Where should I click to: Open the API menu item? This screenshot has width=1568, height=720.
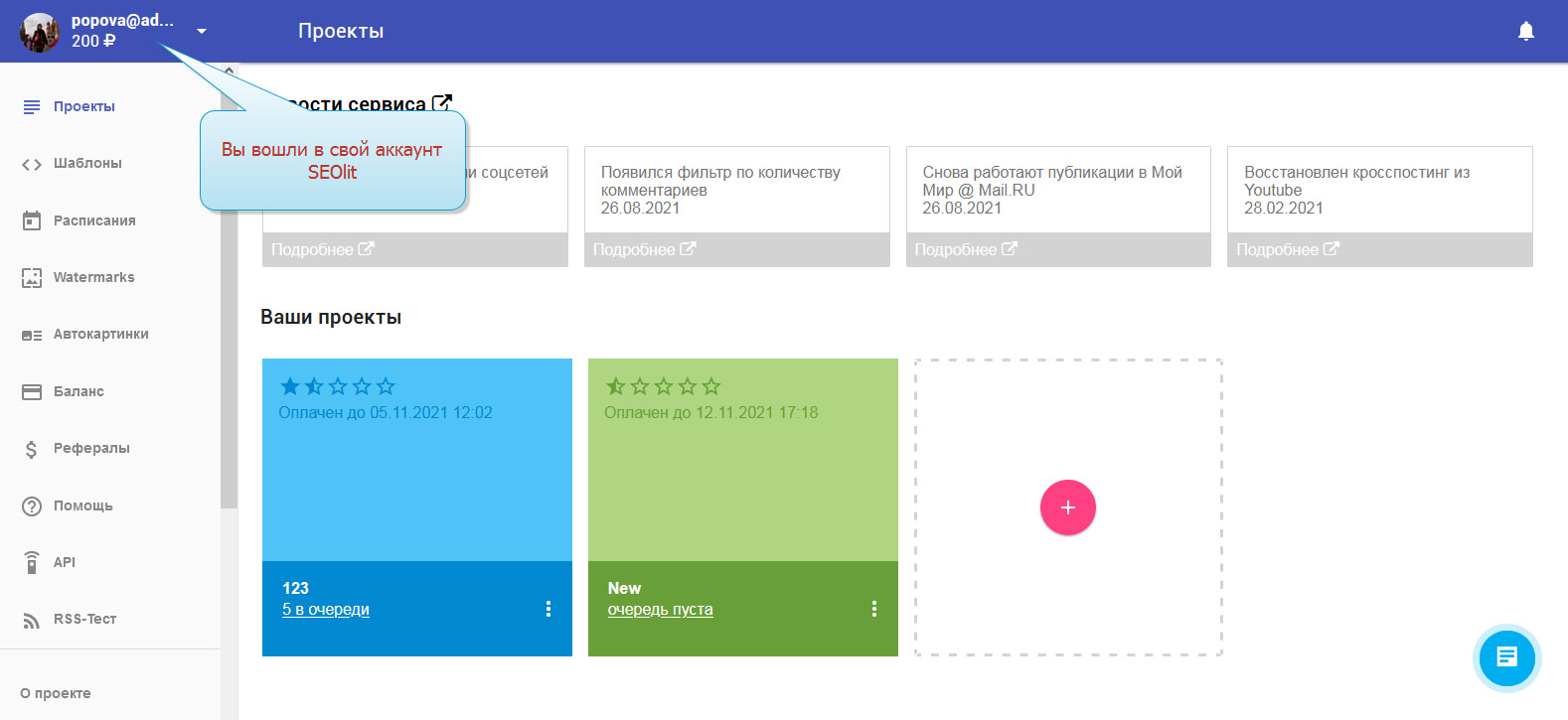pos(65,562)
